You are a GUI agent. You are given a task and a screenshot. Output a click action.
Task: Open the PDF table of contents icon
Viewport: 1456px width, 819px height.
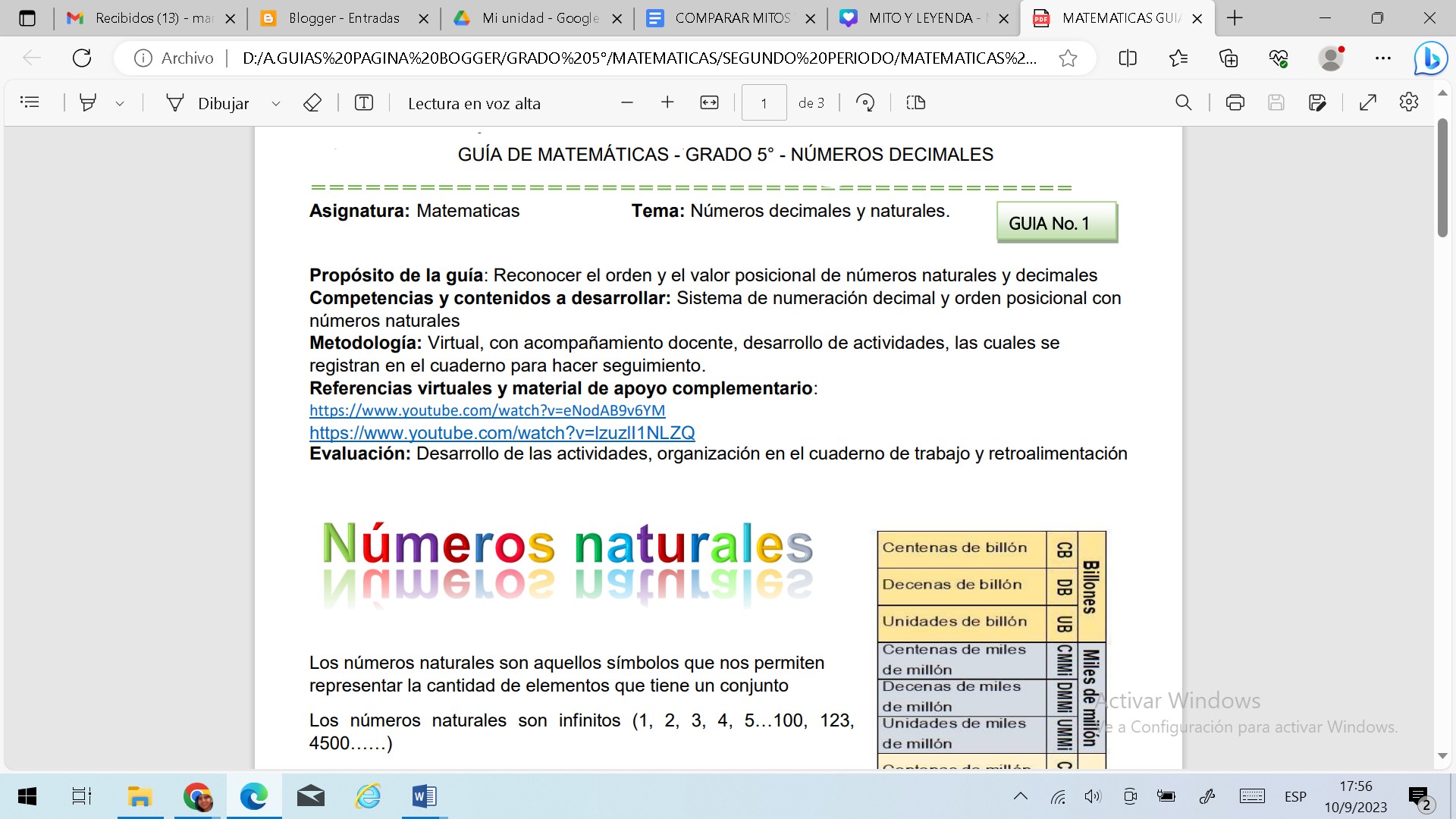[x=30, y=102]
